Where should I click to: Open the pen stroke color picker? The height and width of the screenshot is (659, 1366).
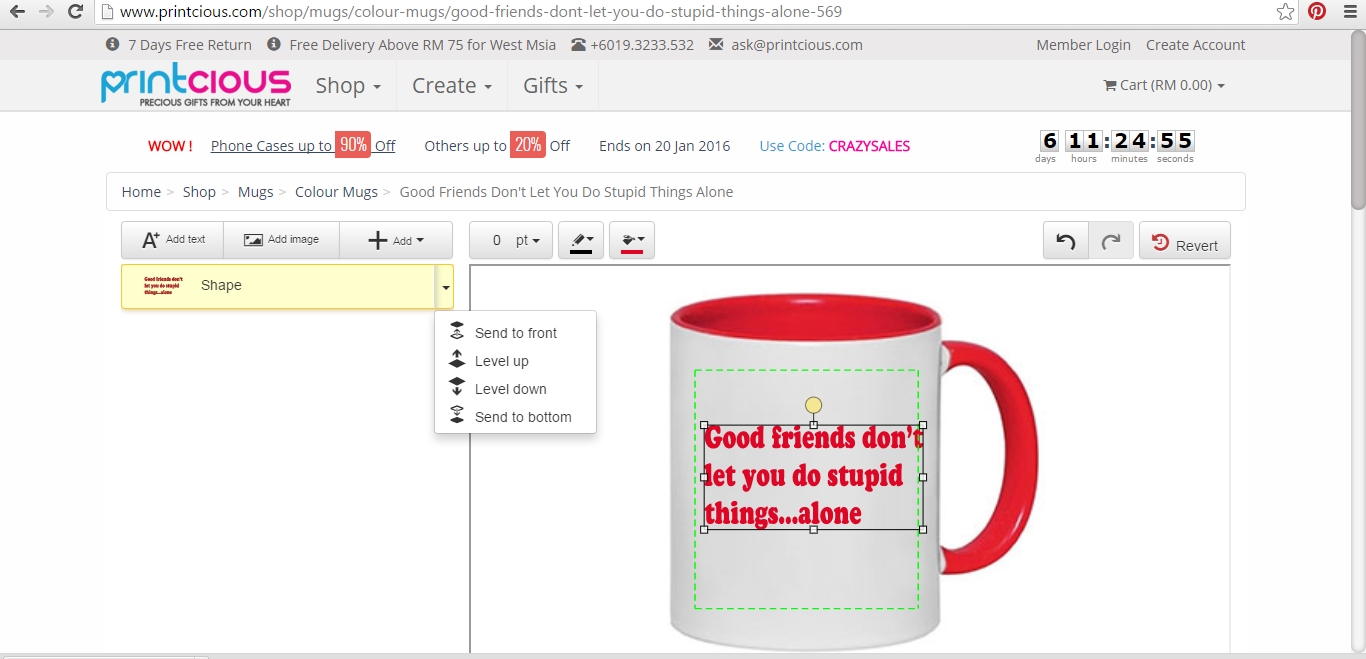(x=581, y=240)
